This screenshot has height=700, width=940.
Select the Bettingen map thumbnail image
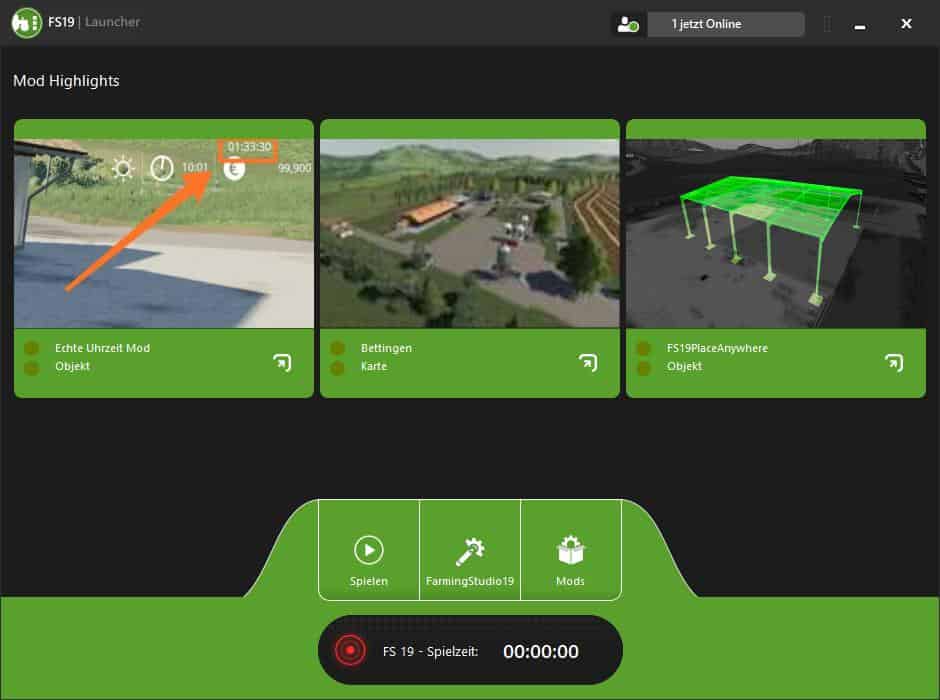tap(470, 233)
